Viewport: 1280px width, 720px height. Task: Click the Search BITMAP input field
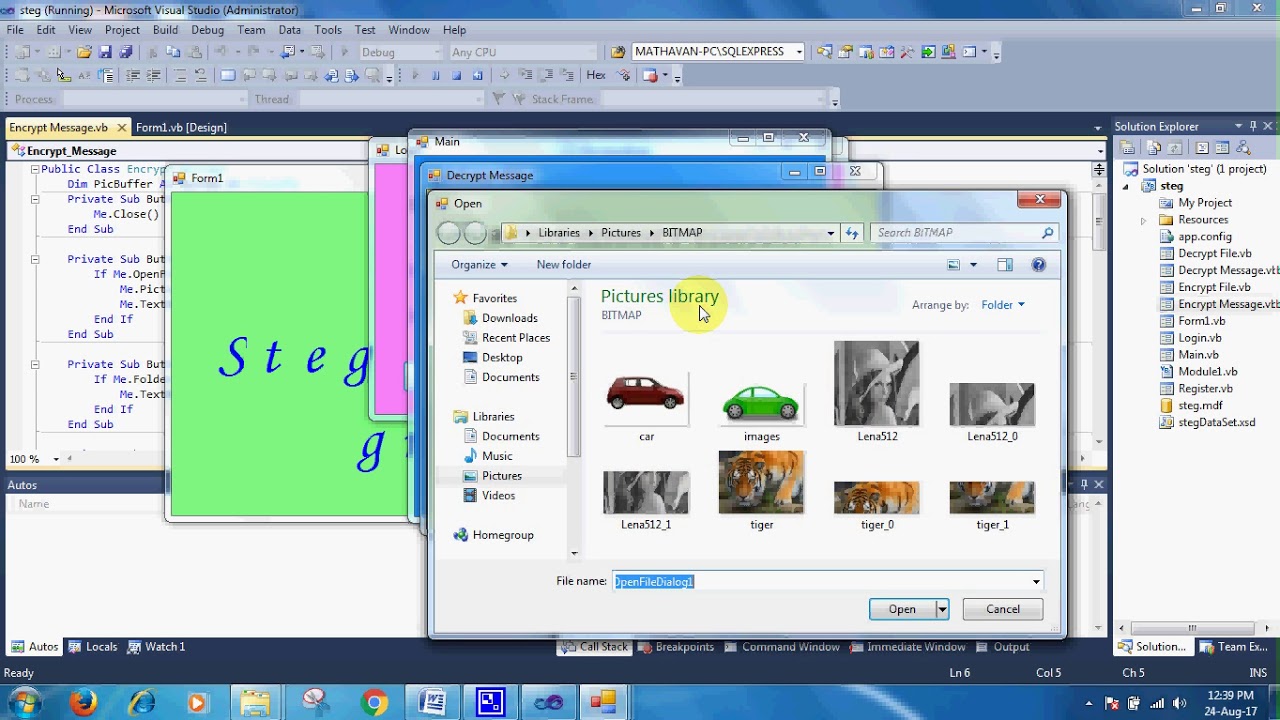[955, 233]
